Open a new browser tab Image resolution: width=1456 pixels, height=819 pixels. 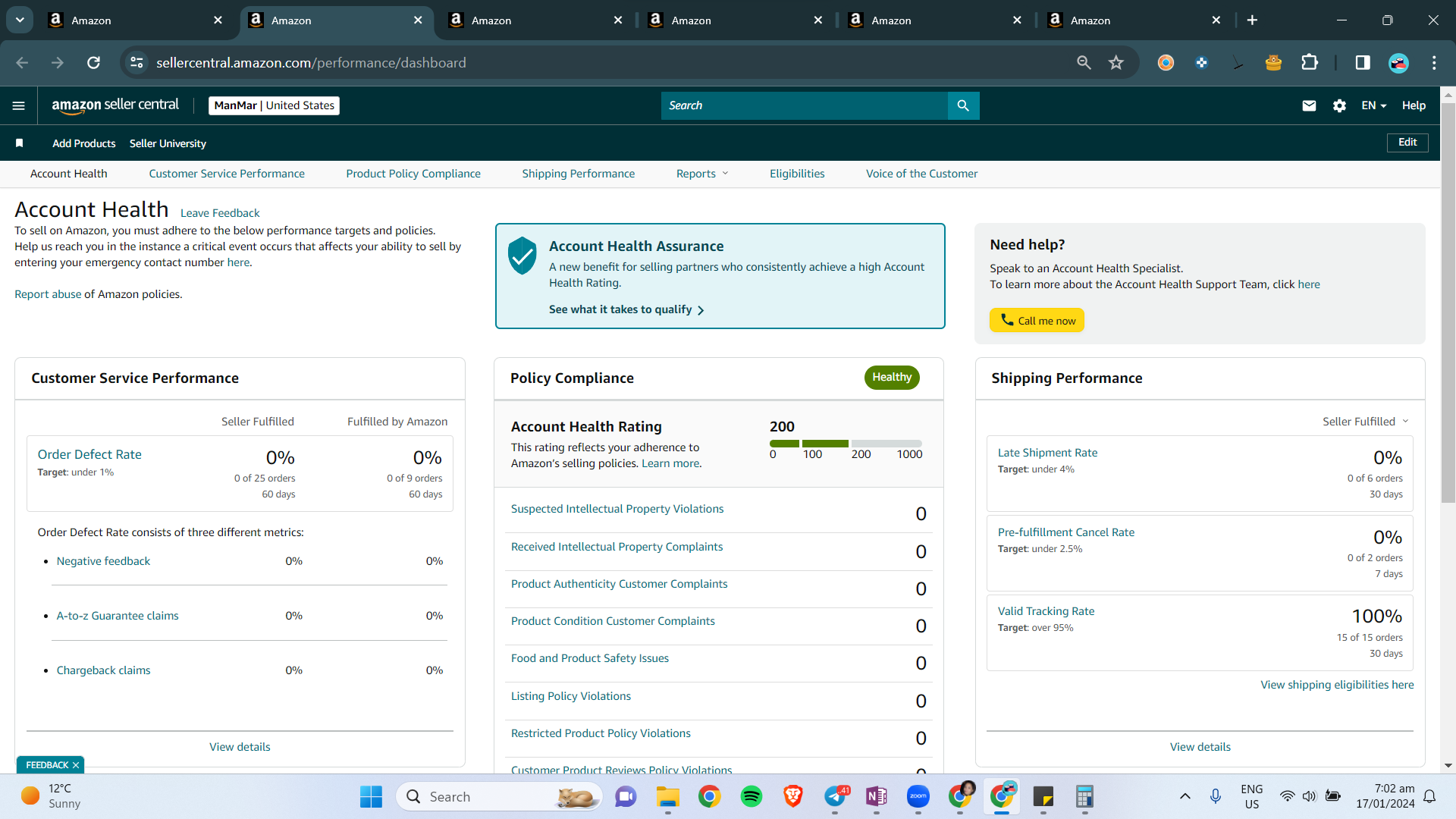click(x=1252, y=20)
